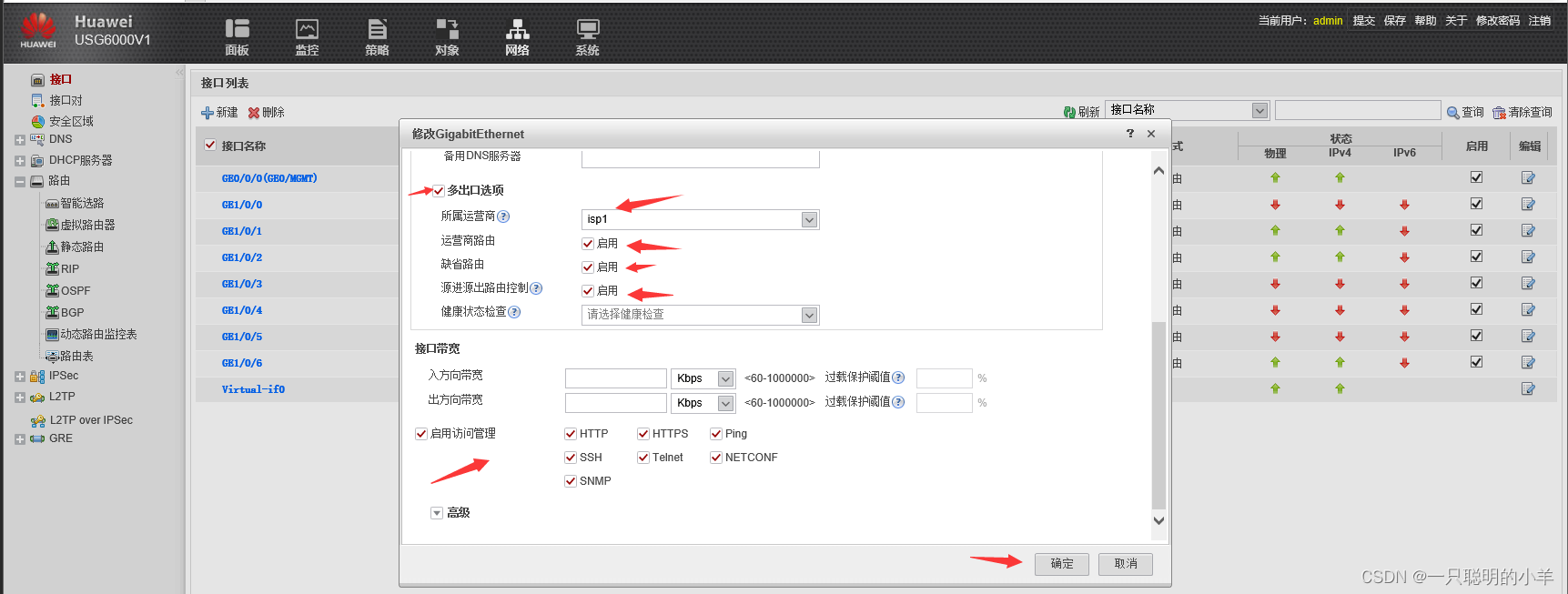
Task: Toggle the 多出口选项 checkbox
Action: [x=439, y=190]
